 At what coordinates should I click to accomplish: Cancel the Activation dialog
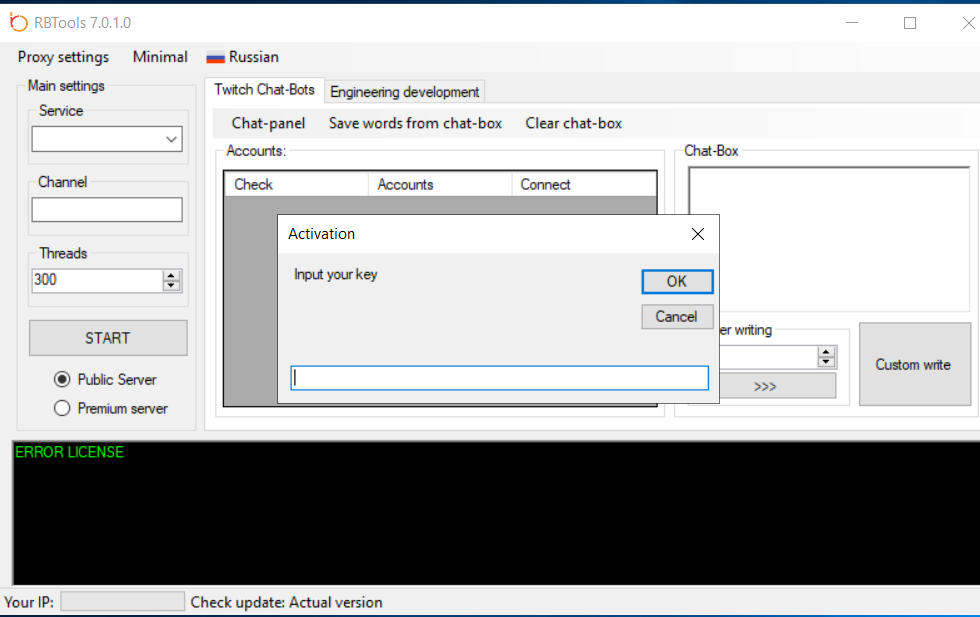[676, 317]
